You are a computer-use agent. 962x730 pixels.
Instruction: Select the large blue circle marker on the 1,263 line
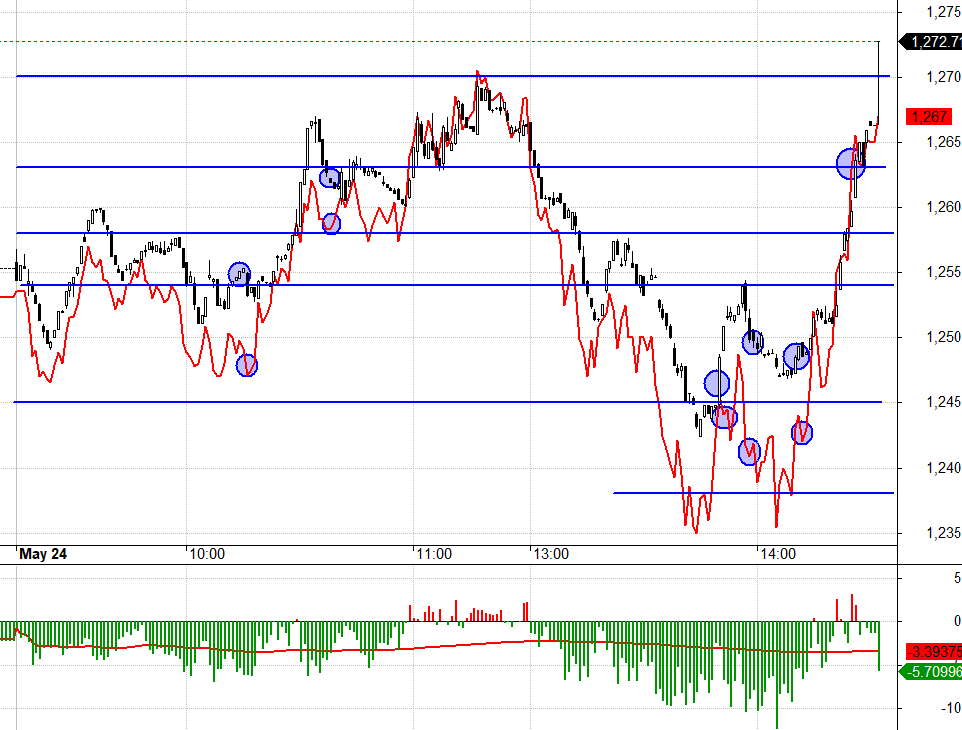tap(851, 164)
